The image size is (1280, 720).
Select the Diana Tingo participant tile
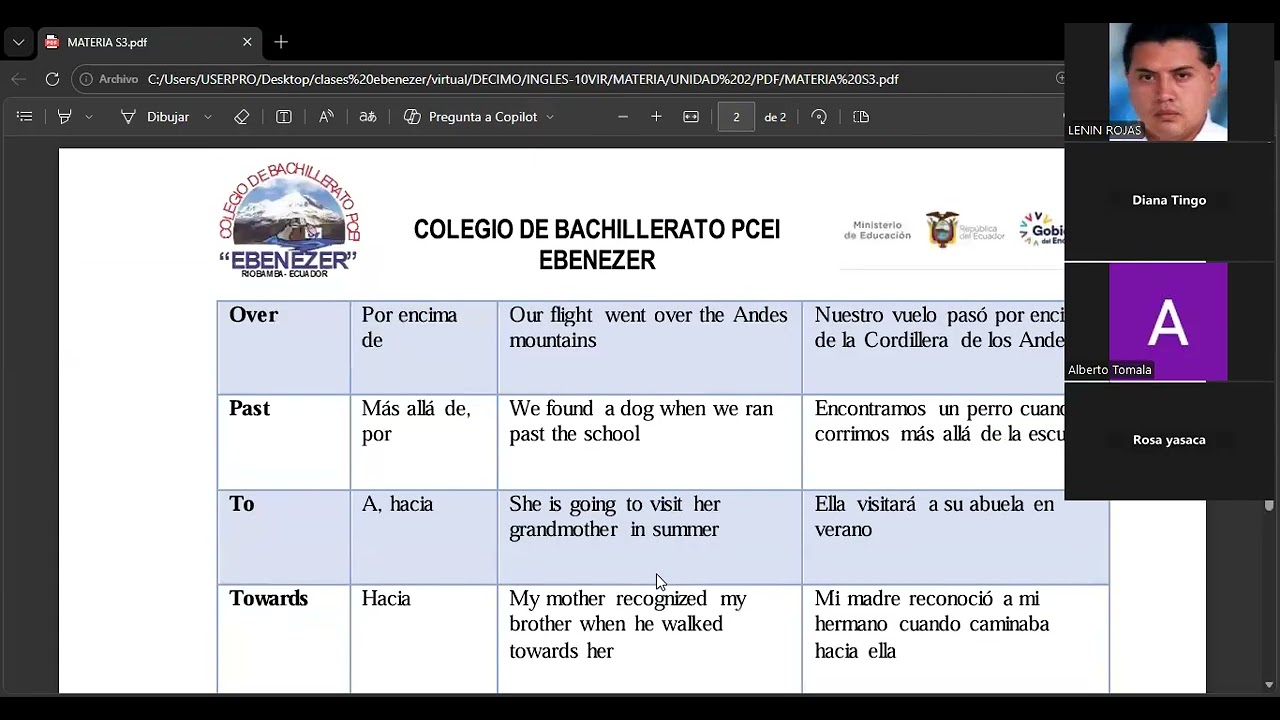(1169, 201)
